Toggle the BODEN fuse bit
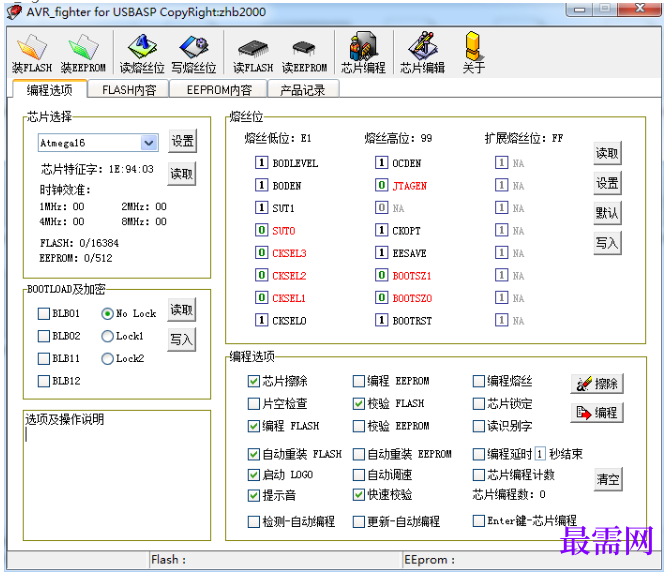The height and width of the screenshot is (572, 672). coord(261,186)
